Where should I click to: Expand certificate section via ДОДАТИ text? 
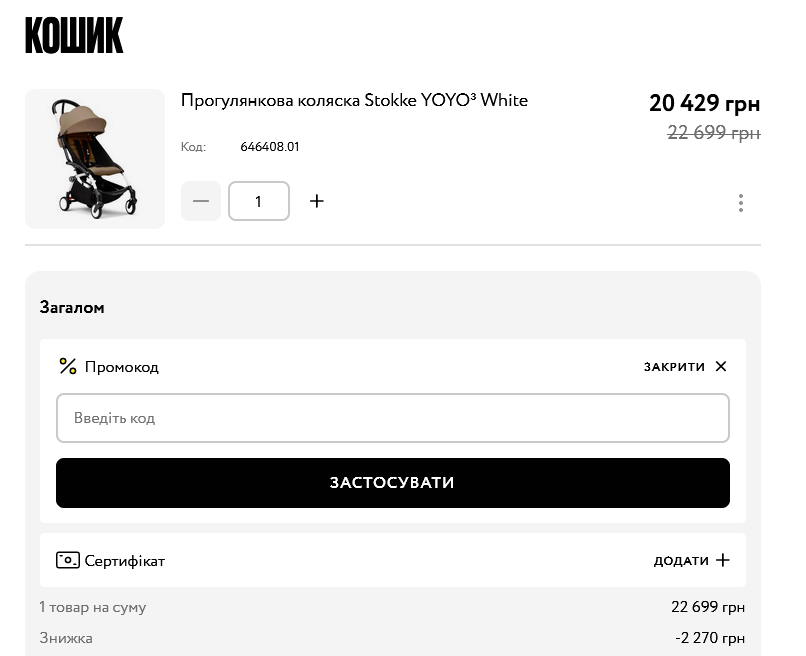[681, 561]
